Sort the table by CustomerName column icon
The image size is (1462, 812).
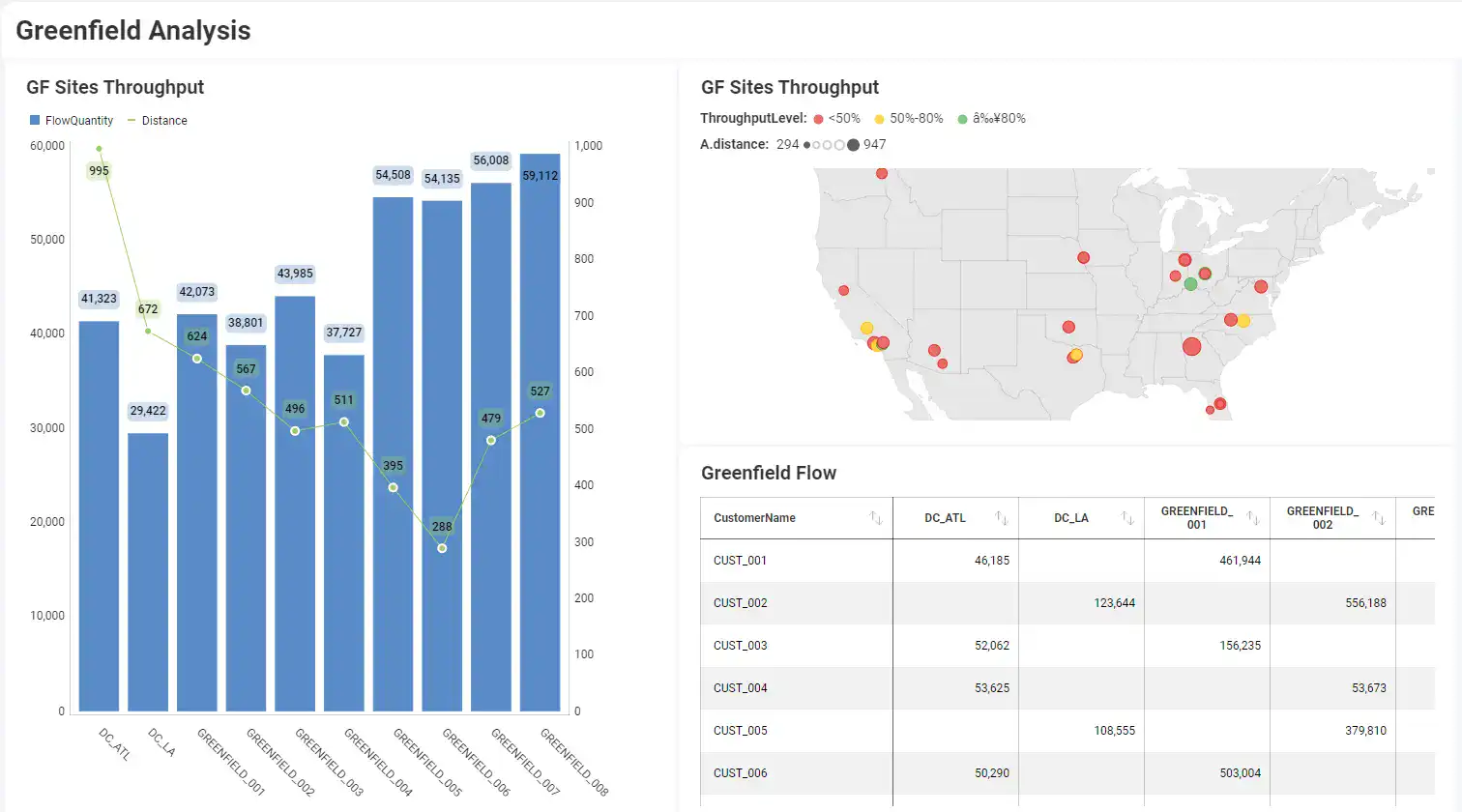pos(875,518)
